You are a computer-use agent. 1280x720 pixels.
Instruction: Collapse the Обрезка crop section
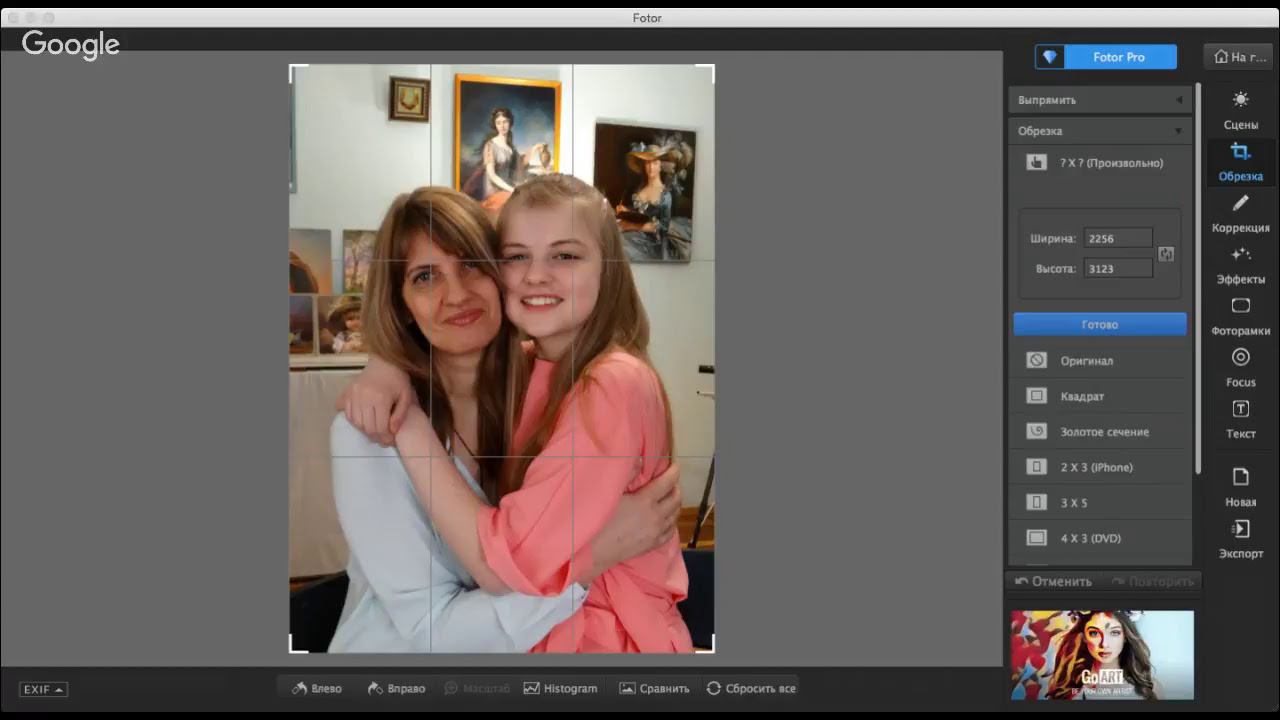click(x=1100, y=131)
